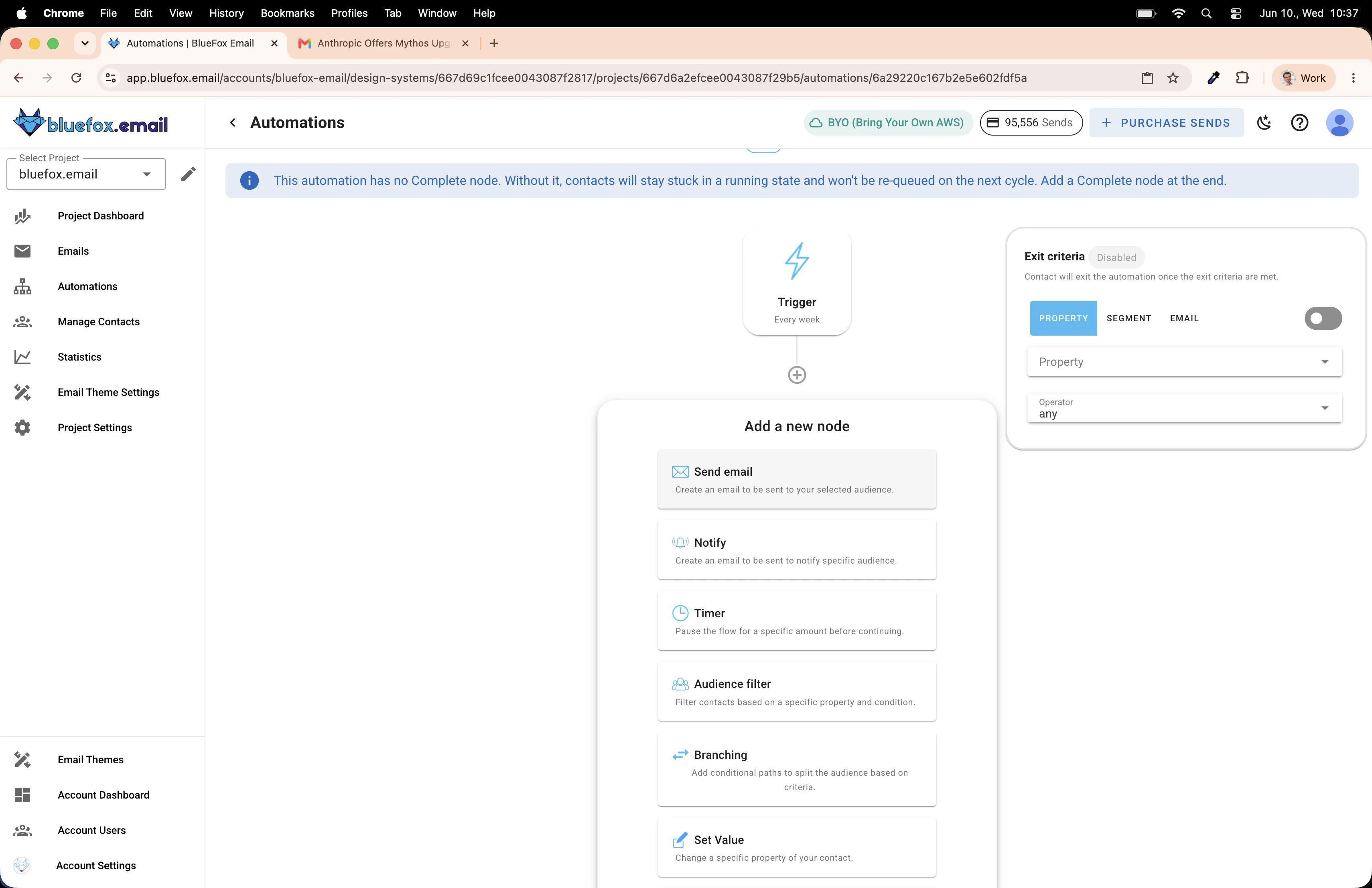The height and width of the screenshot is (888, 1372).
Task: Click PURCHASE SENDS button
Action: click(x=1166, y=123)
